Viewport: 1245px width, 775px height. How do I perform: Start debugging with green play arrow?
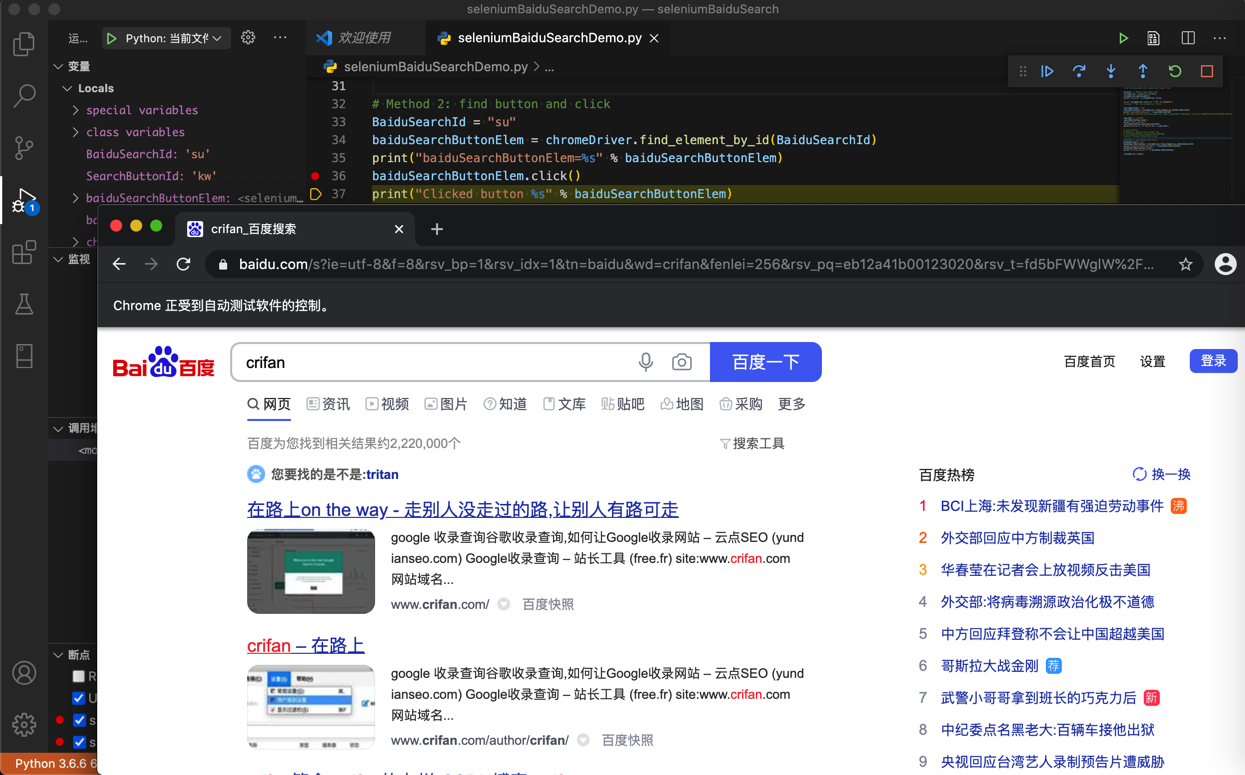(x=111, y=38)
